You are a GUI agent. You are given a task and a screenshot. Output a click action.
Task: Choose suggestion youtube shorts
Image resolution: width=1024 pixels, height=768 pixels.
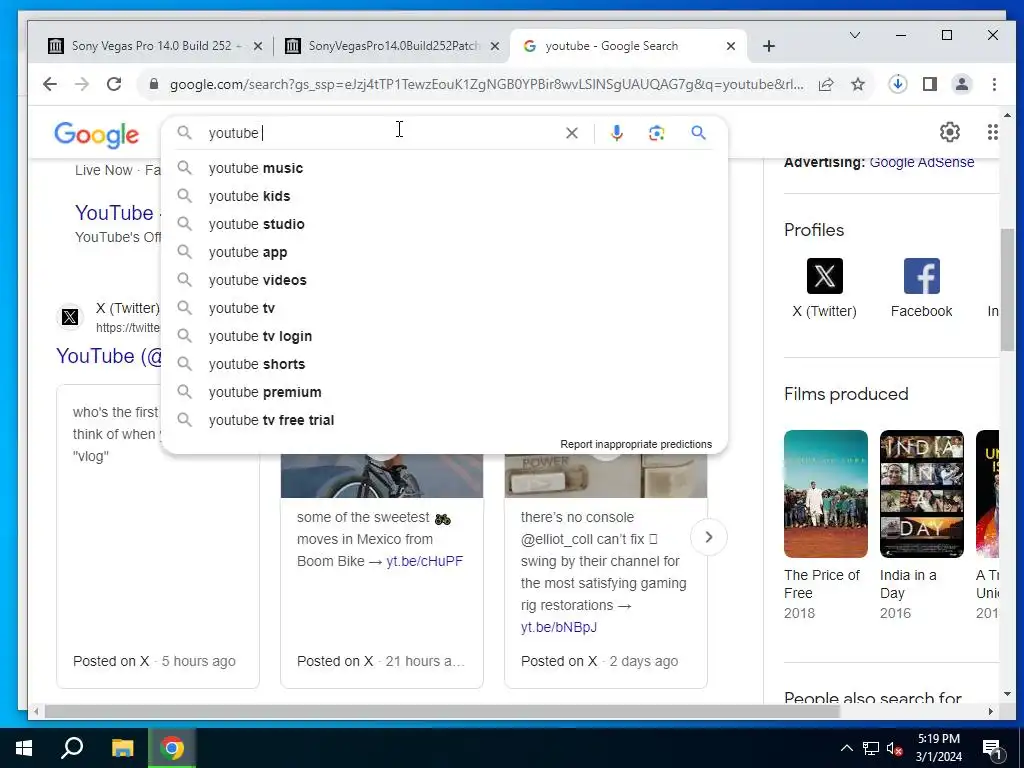tap(444, 364)
